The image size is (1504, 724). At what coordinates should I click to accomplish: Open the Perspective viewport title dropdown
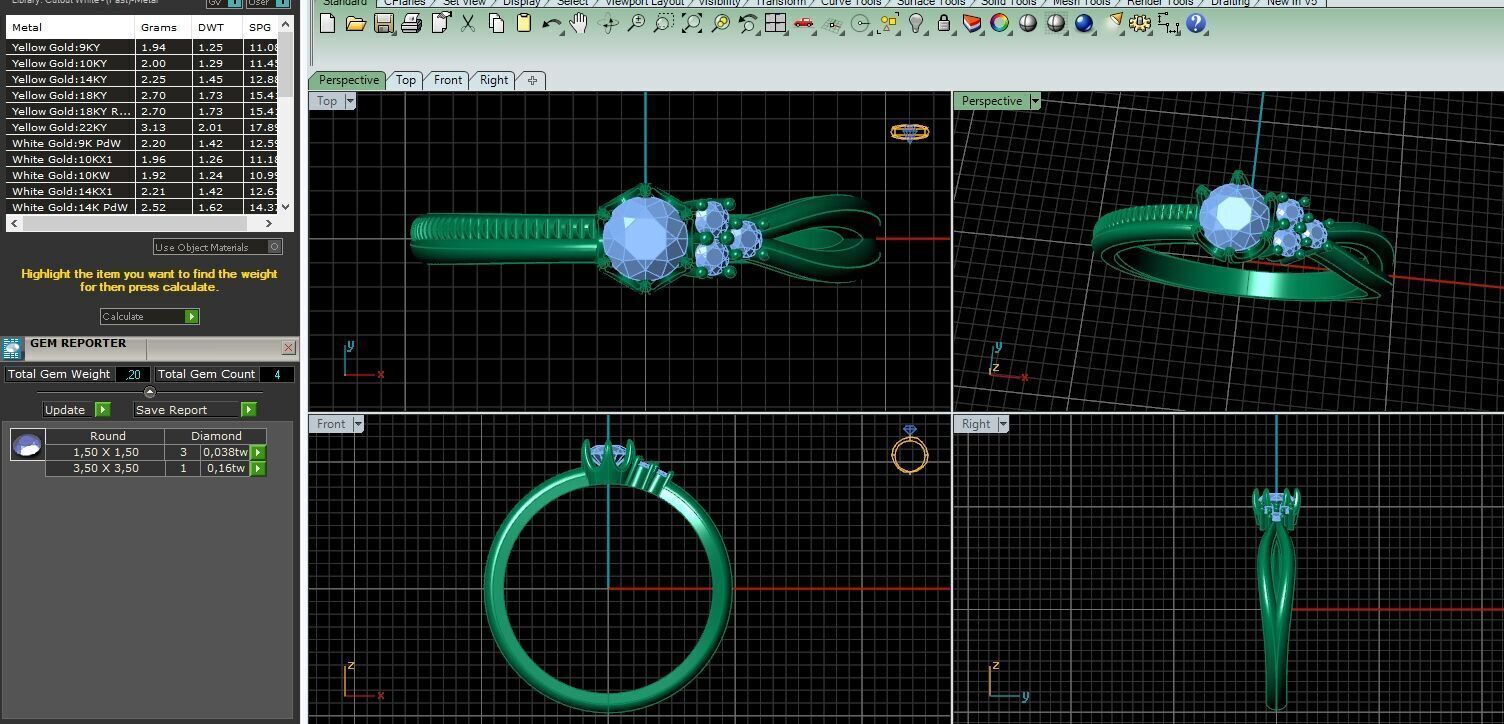tap(1035, 101)
